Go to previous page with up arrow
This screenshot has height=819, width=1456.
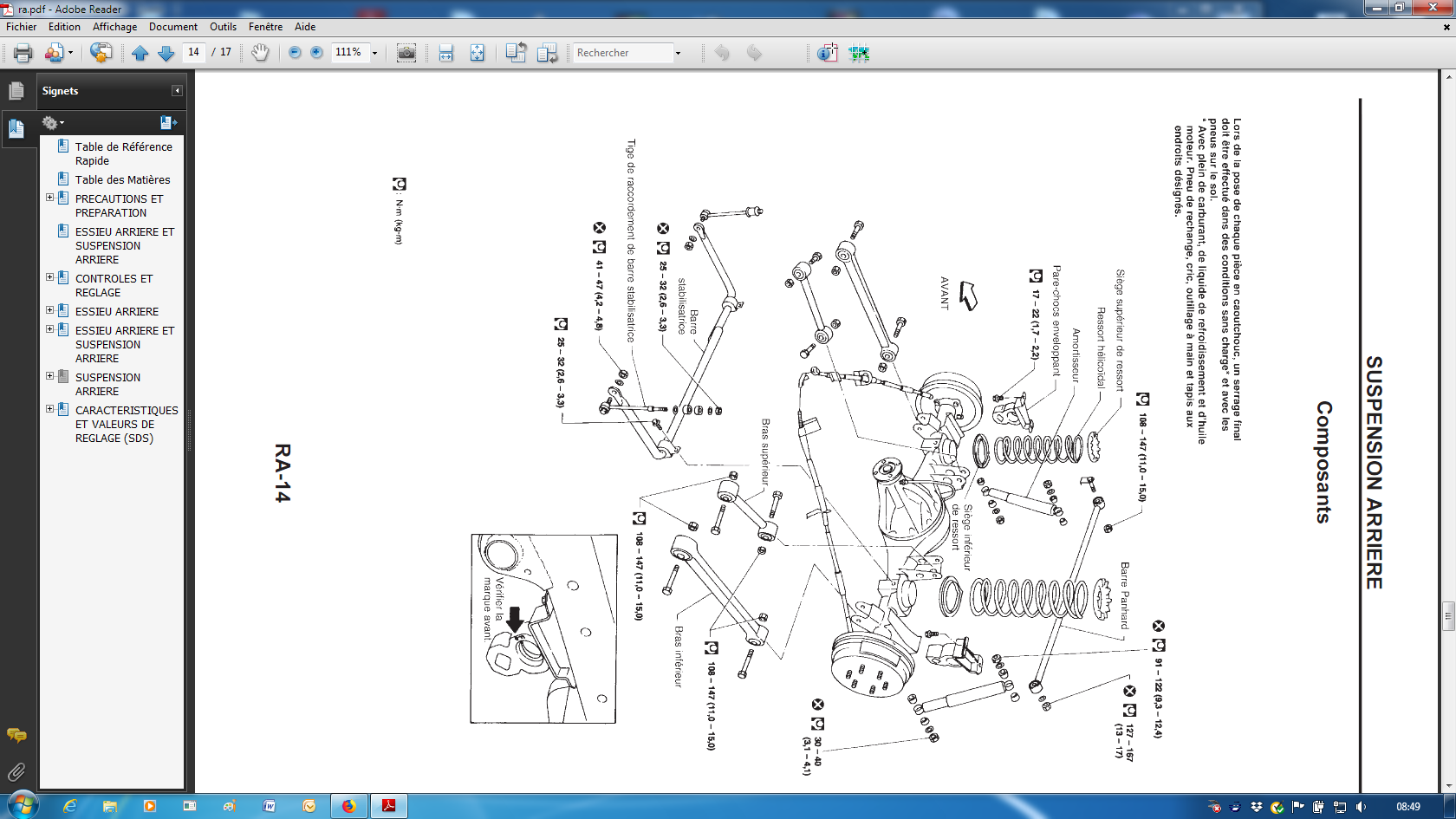[x=140, y=53]
